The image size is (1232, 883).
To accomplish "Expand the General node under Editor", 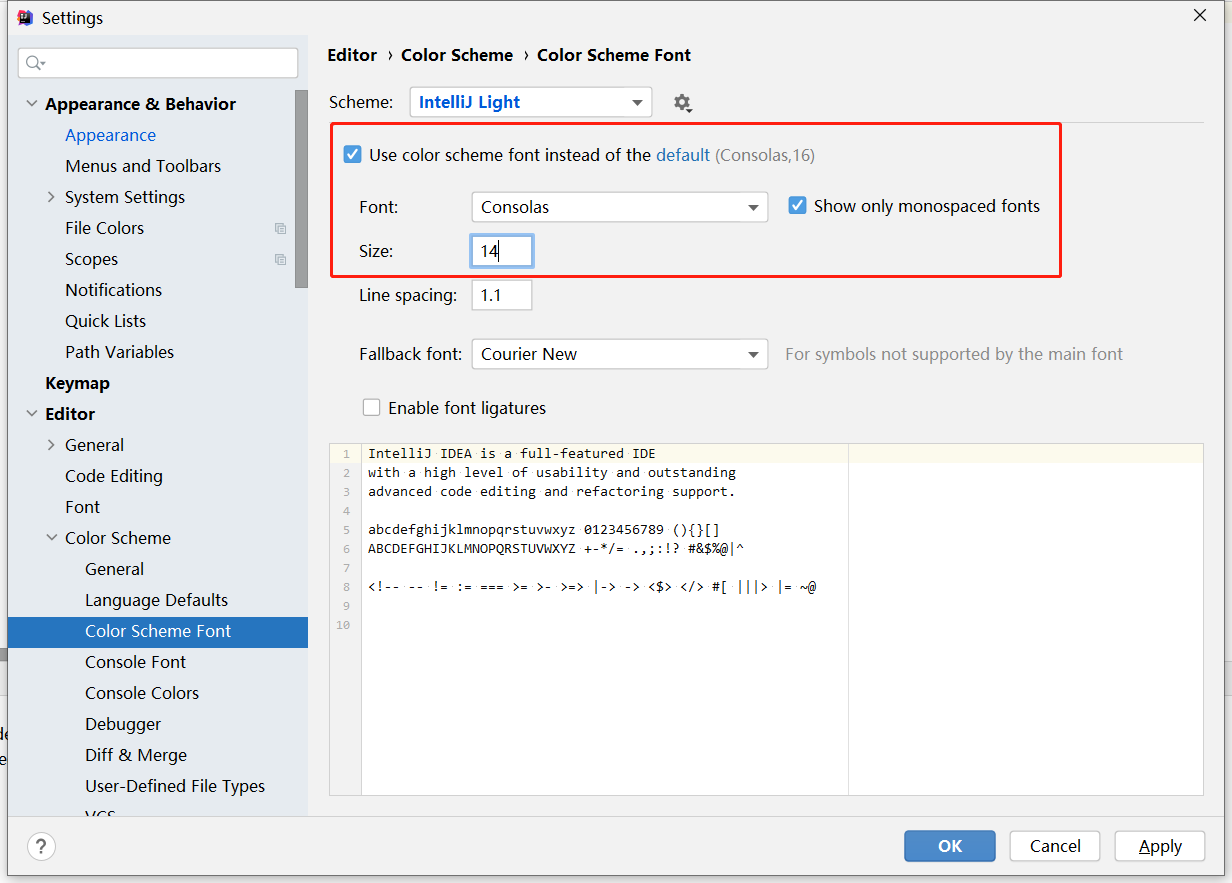I will 51,444.
